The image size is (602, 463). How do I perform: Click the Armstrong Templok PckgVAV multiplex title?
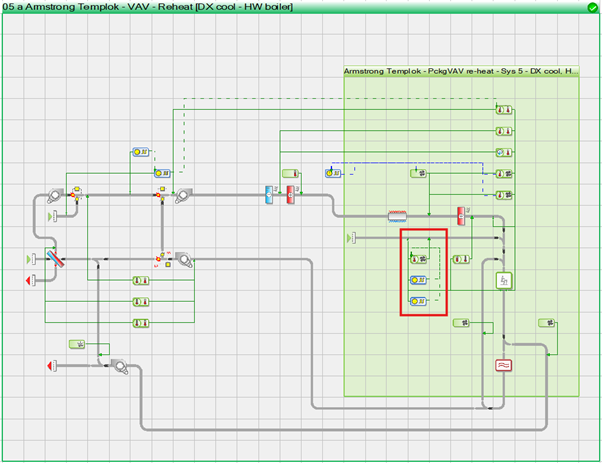pyautogui.click(x=460, y=72)
